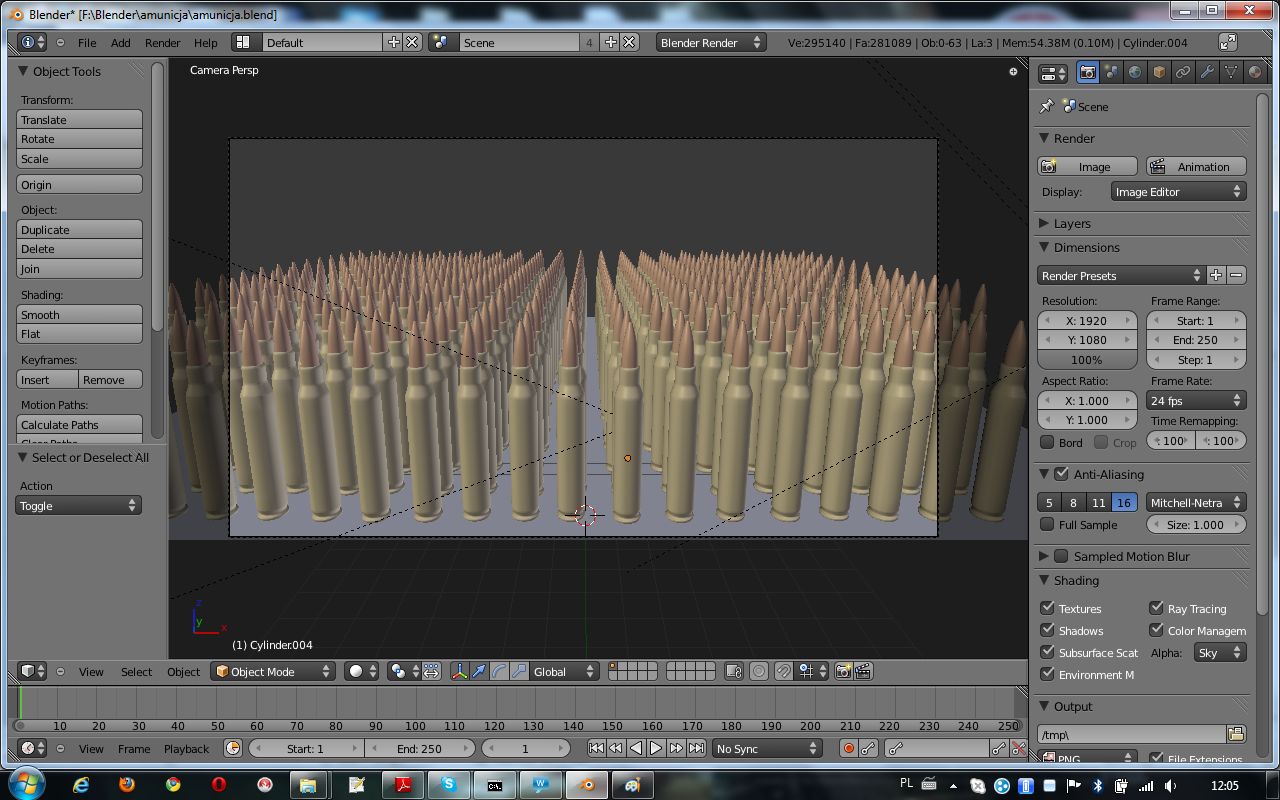The width and height of the screenshot is (1280, 800).
Task: Toggle full-screen from the top header icon
Action: coord(1228,42)
